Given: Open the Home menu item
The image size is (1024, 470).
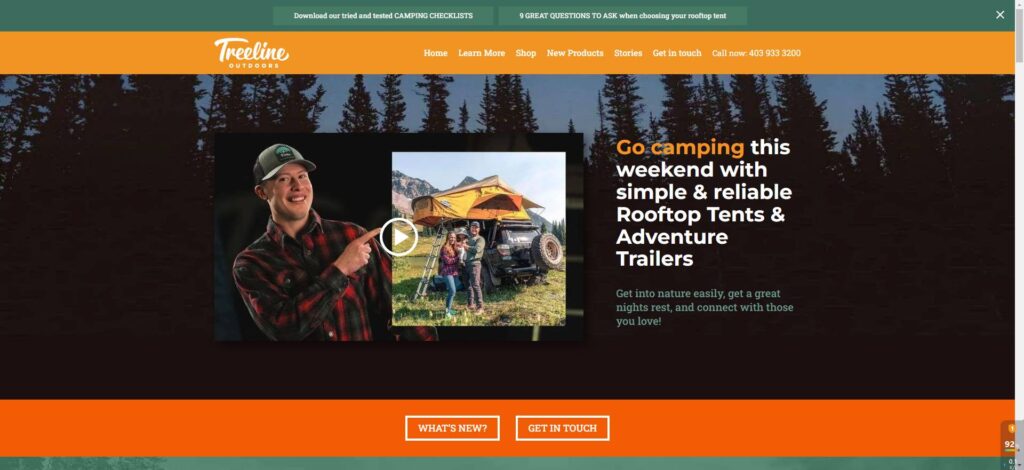Looking at the screenshot, I should pyautogui.click(x=436, y=53).
